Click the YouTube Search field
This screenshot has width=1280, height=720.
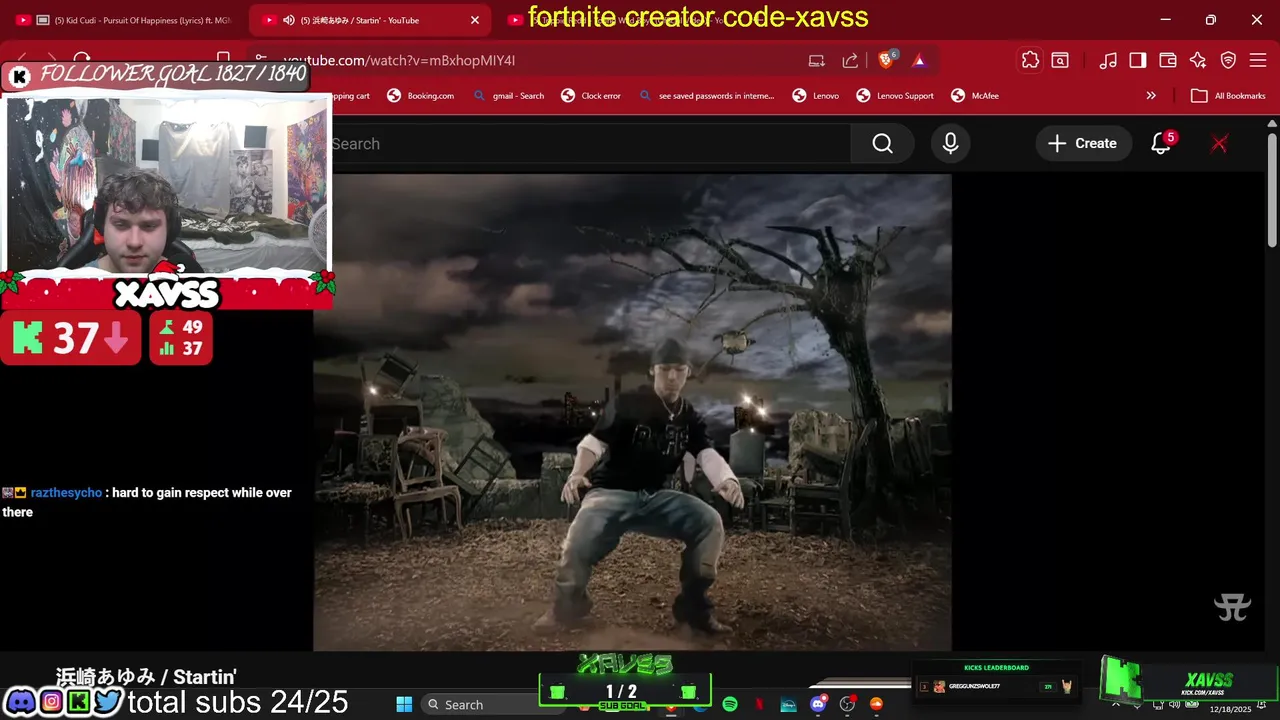coord(590,144)
